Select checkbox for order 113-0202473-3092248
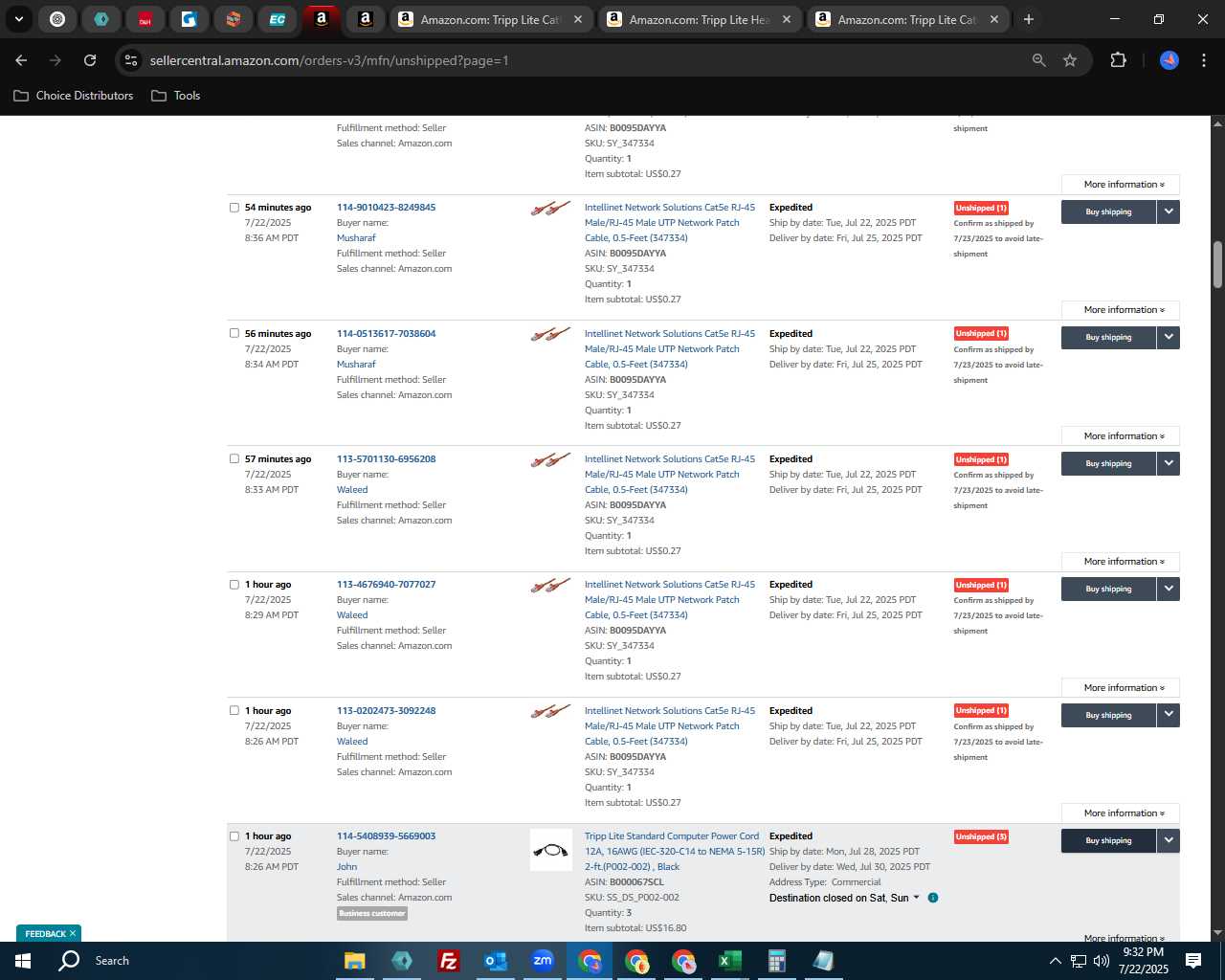Viewport: 1225px width, 980px height. tap(234, 711)
